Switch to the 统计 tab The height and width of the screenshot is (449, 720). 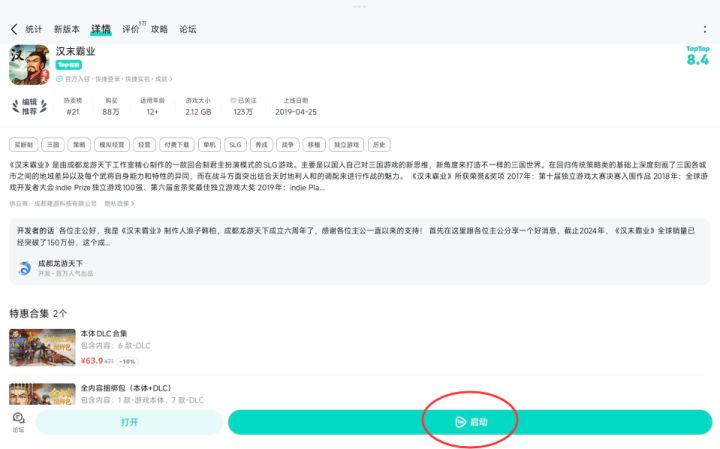(x=34, y=29)
